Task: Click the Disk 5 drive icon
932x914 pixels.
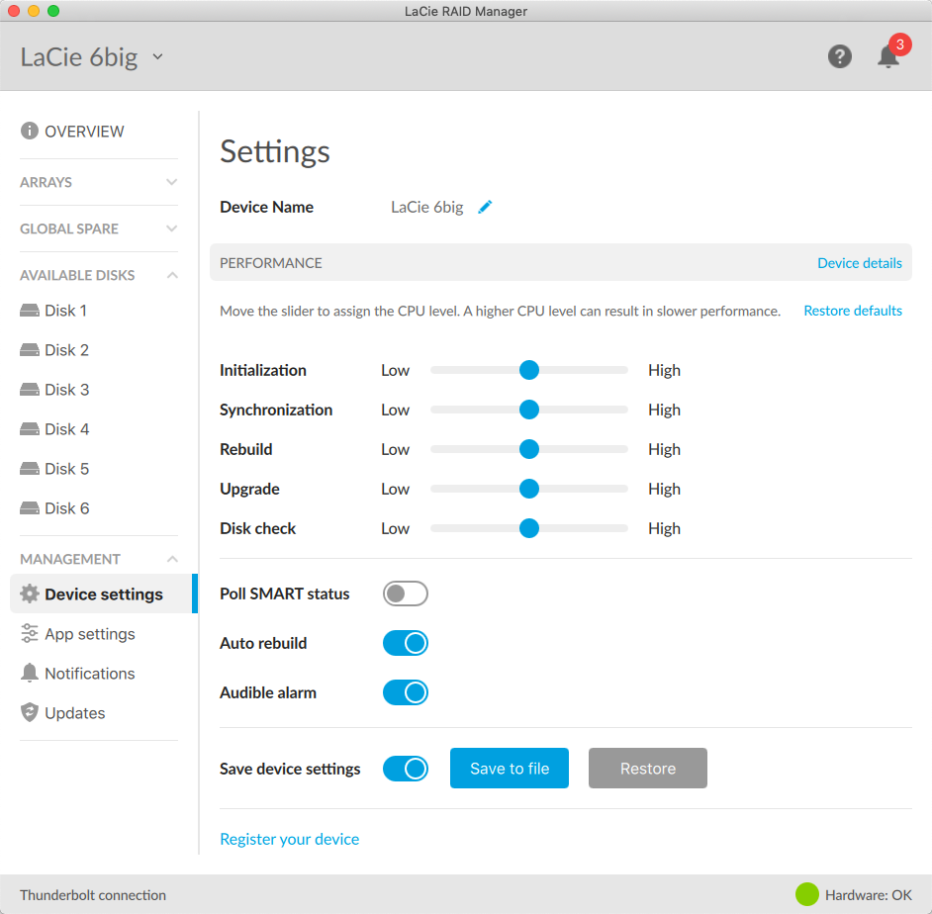Action: tap(29, 469)
